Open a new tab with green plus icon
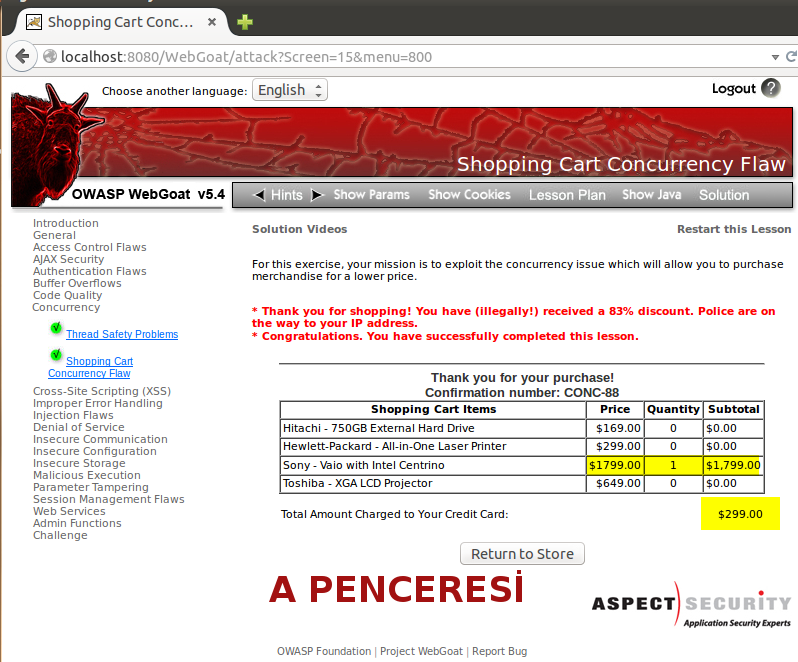 [245, 22]
